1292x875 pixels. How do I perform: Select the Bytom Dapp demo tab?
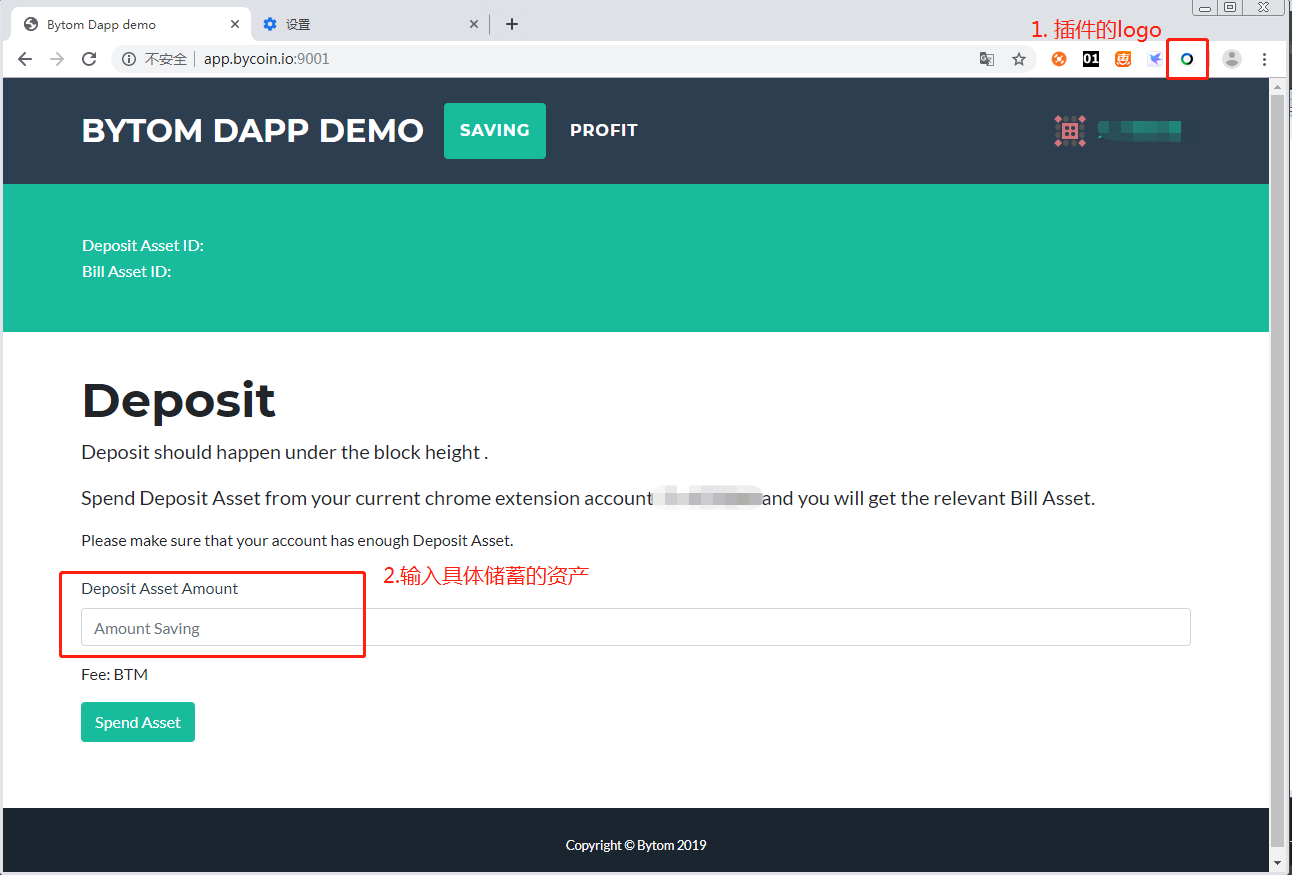click(x=130, y=24)
